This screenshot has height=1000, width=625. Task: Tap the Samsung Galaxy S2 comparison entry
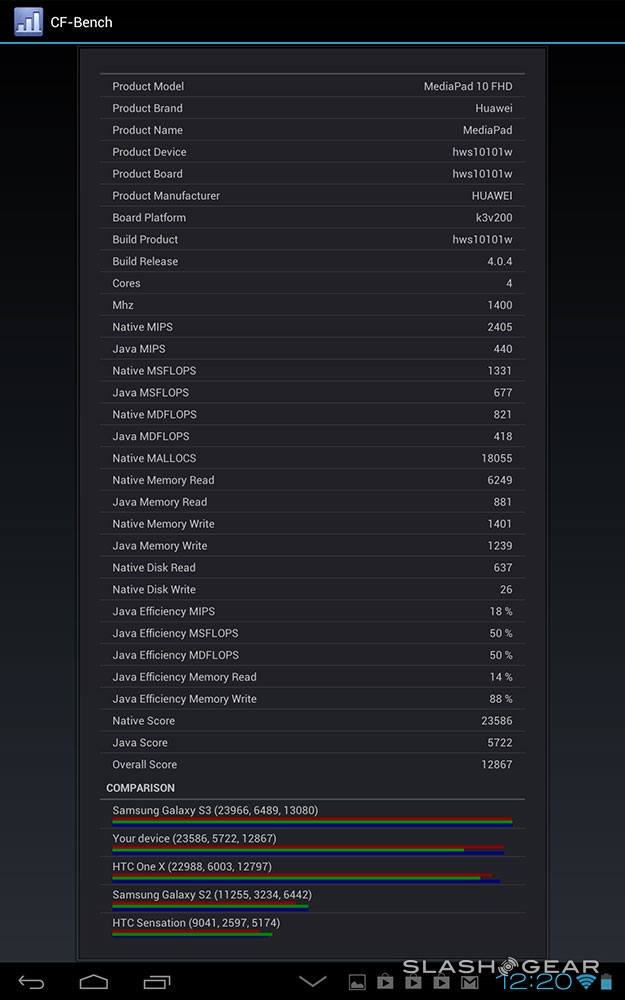312,899
